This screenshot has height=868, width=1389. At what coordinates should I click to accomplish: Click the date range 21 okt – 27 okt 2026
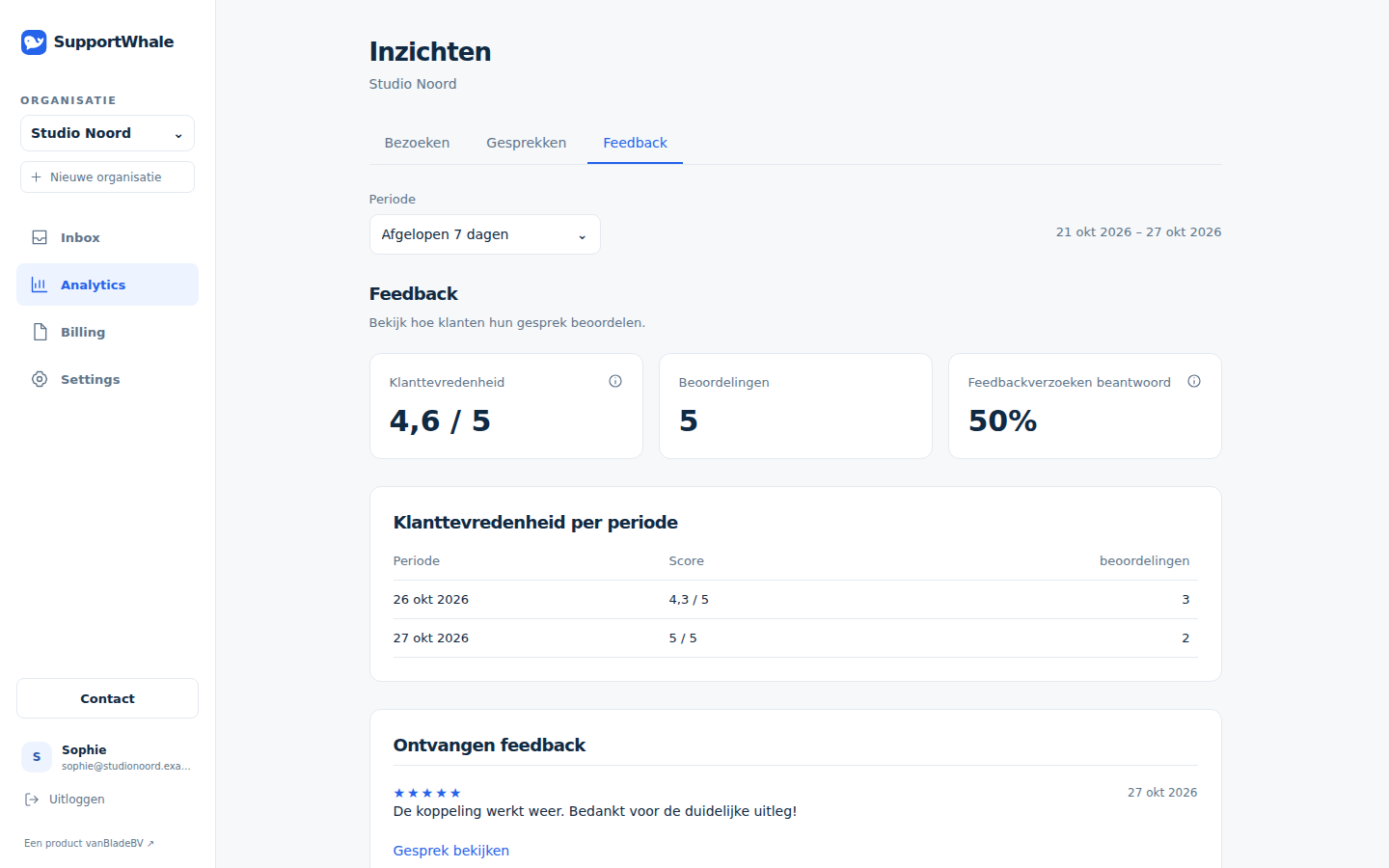1138,232
